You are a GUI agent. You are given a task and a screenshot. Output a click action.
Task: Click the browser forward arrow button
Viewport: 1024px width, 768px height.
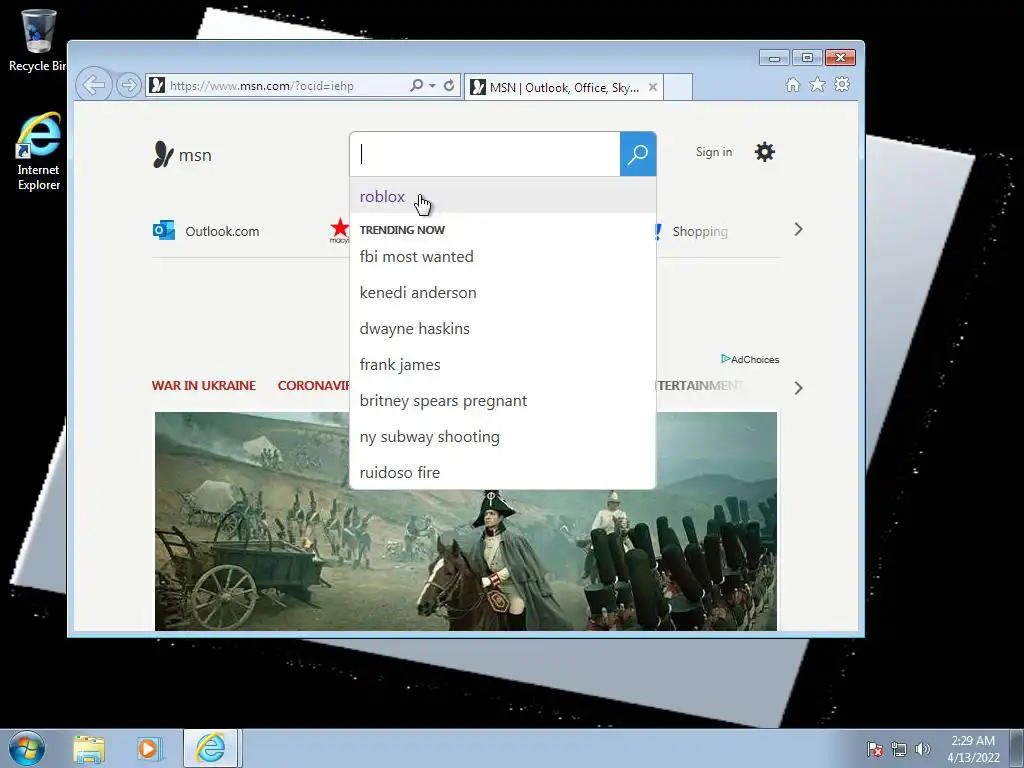pos(129,86)
